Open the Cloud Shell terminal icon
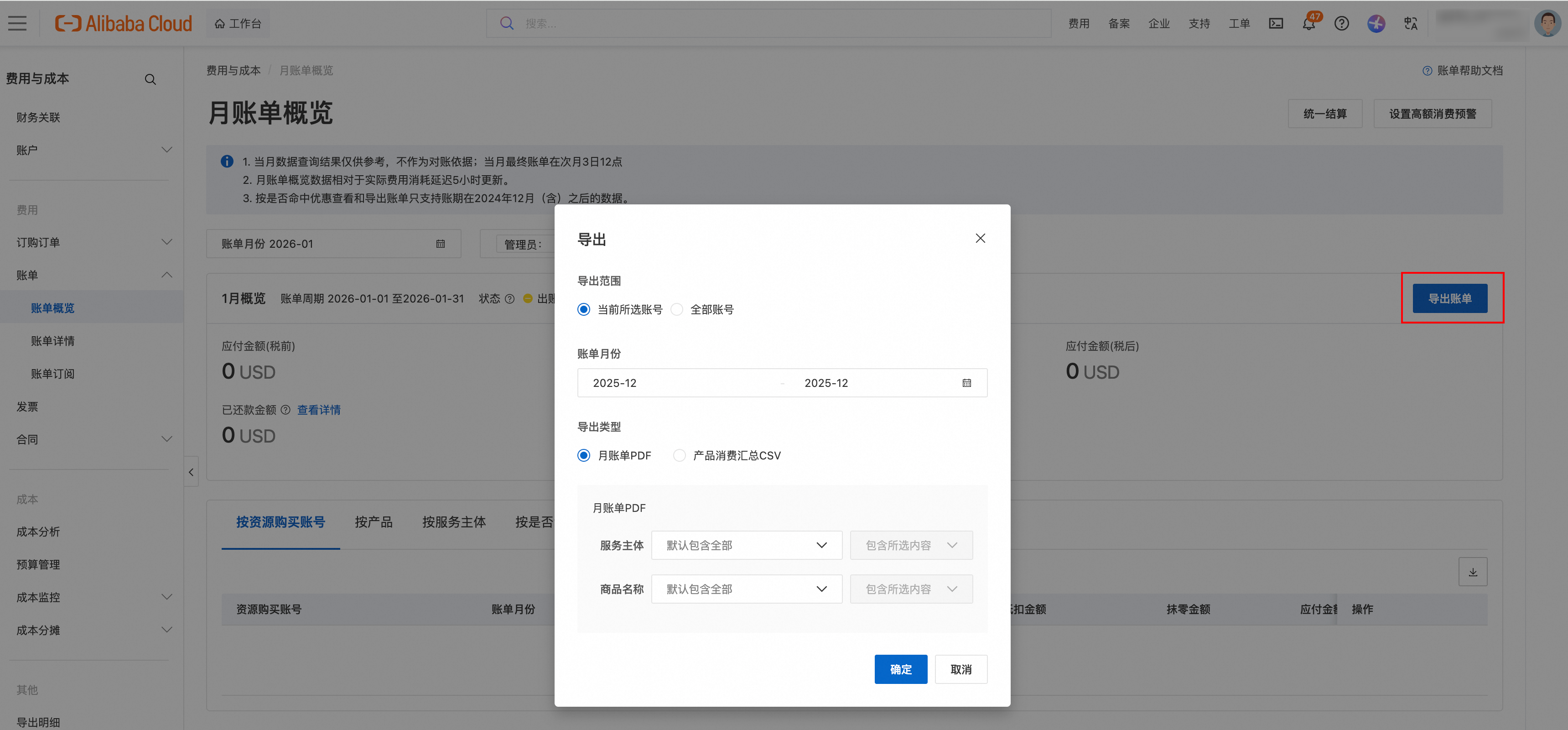This screenshot has width=1568, height=730. pos(1276,24)
